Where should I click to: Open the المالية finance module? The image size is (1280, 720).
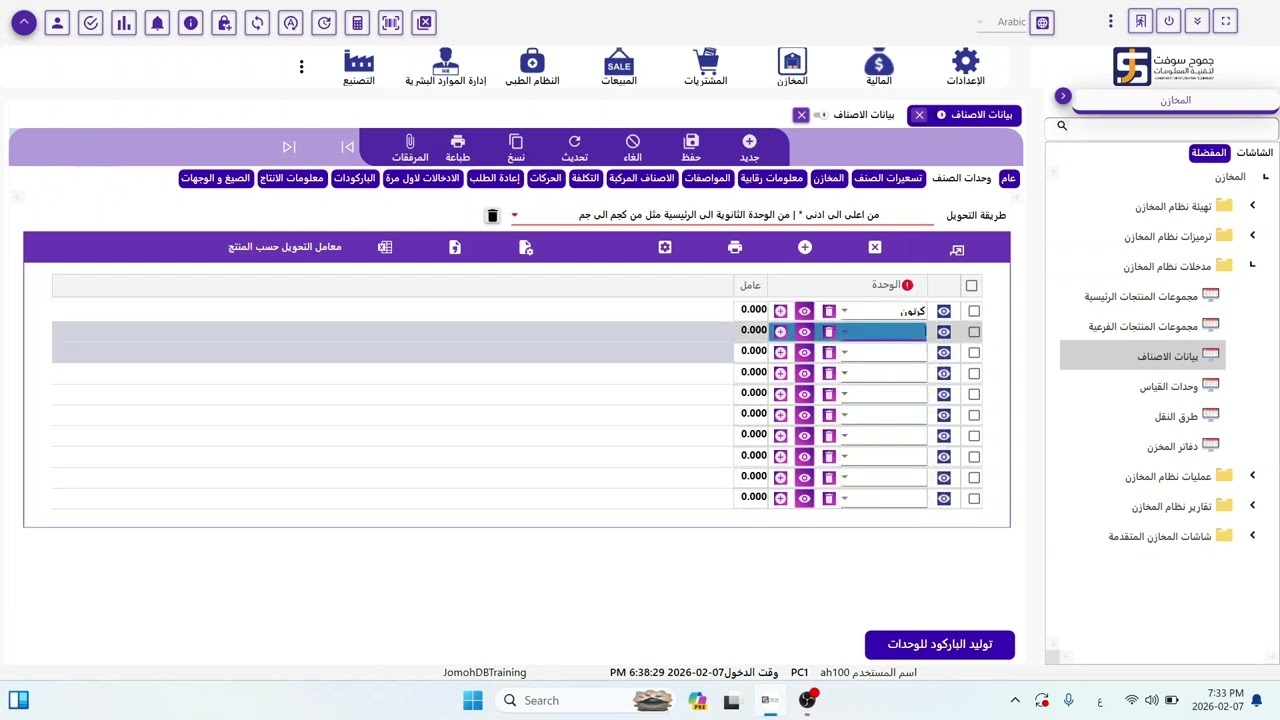879,67
